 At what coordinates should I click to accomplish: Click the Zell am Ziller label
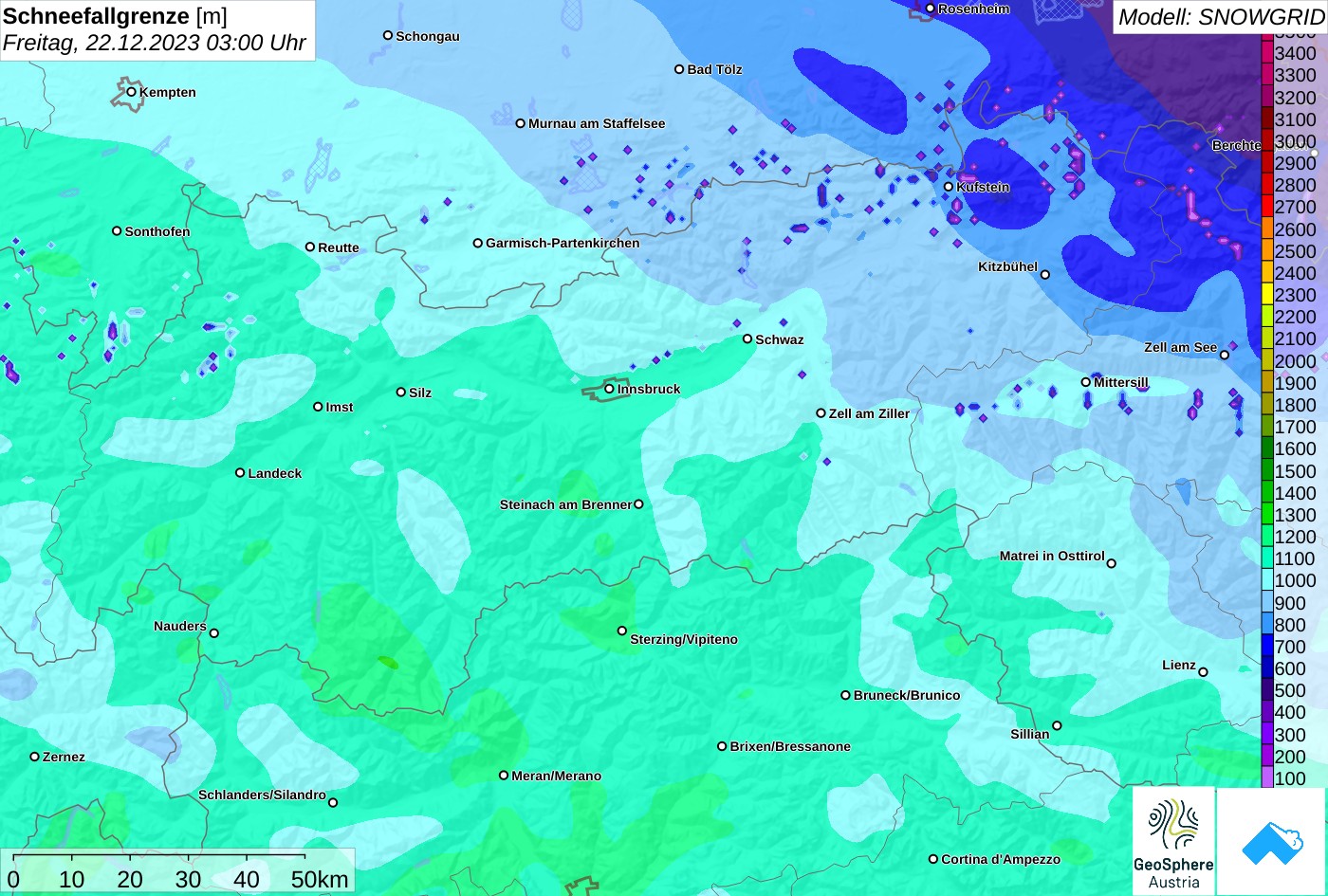click(x=869, y=413)
